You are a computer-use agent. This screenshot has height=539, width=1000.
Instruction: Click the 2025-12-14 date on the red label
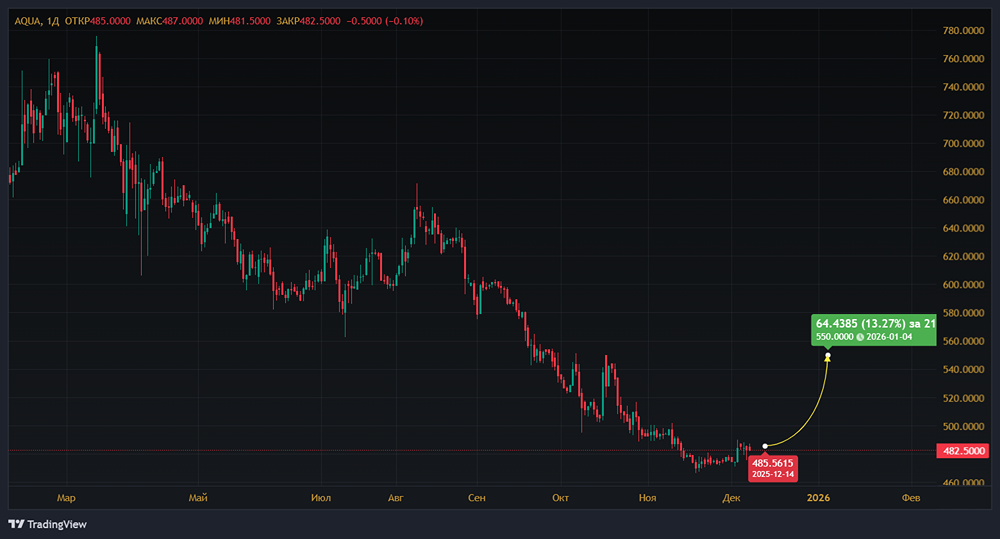[772, 475]
